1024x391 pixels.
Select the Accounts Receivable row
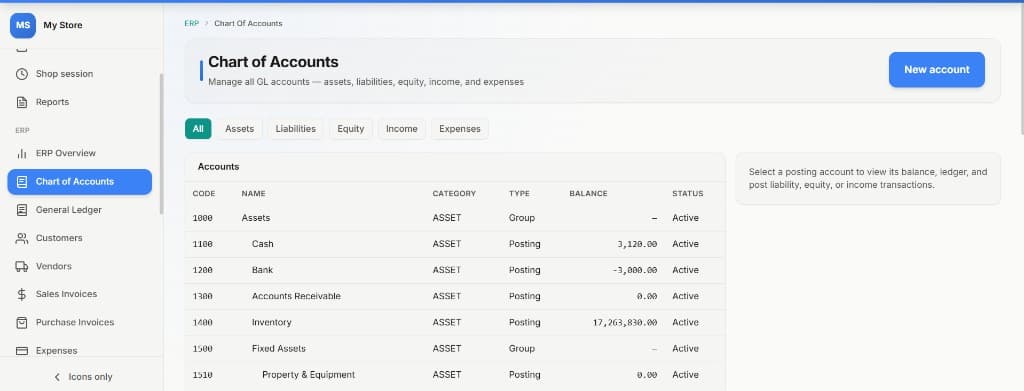click(455, 296)
